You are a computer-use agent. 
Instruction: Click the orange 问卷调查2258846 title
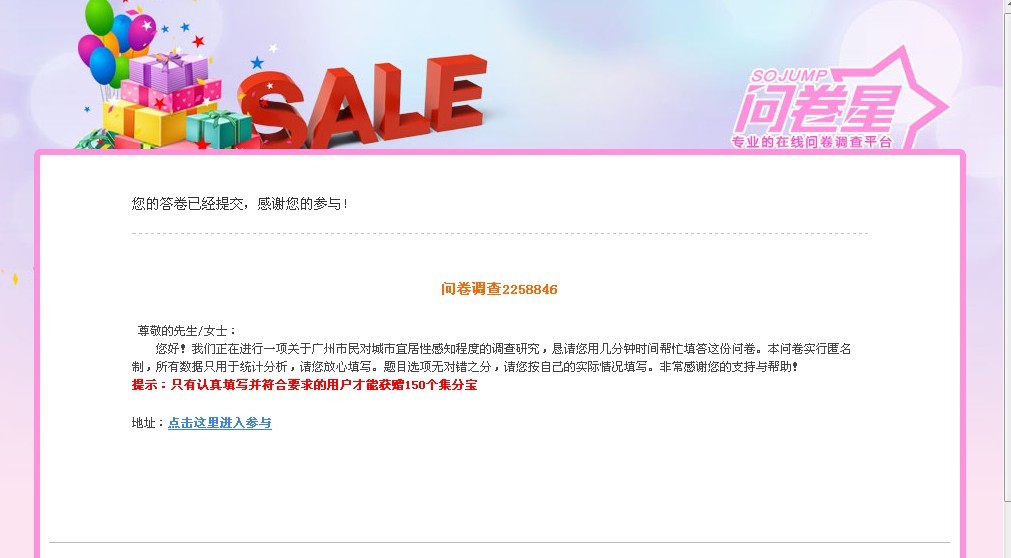tap(499, 289)
